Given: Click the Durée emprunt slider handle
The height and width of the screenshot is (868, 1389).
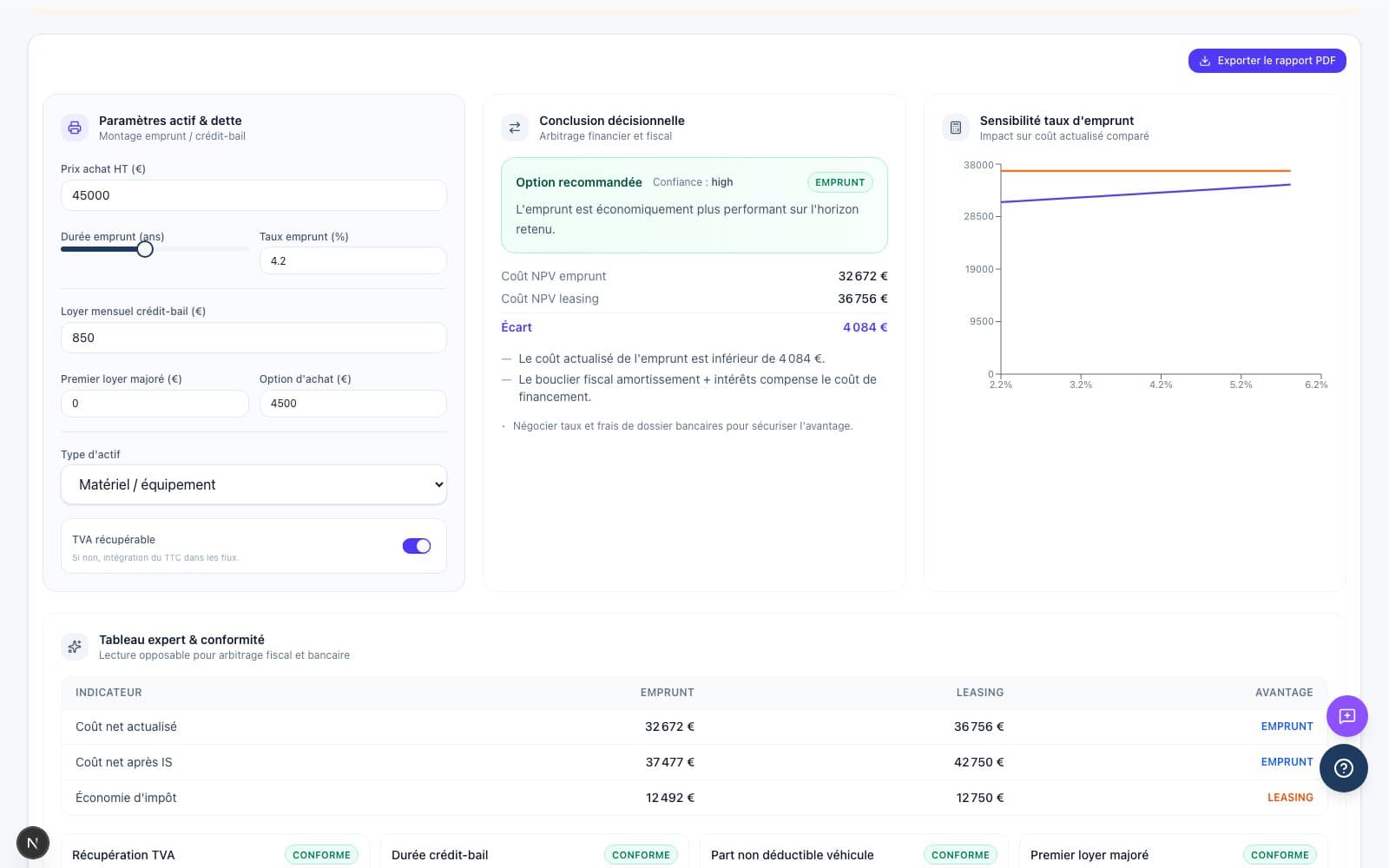Looking at the screenshot, I should coord(145,249).
